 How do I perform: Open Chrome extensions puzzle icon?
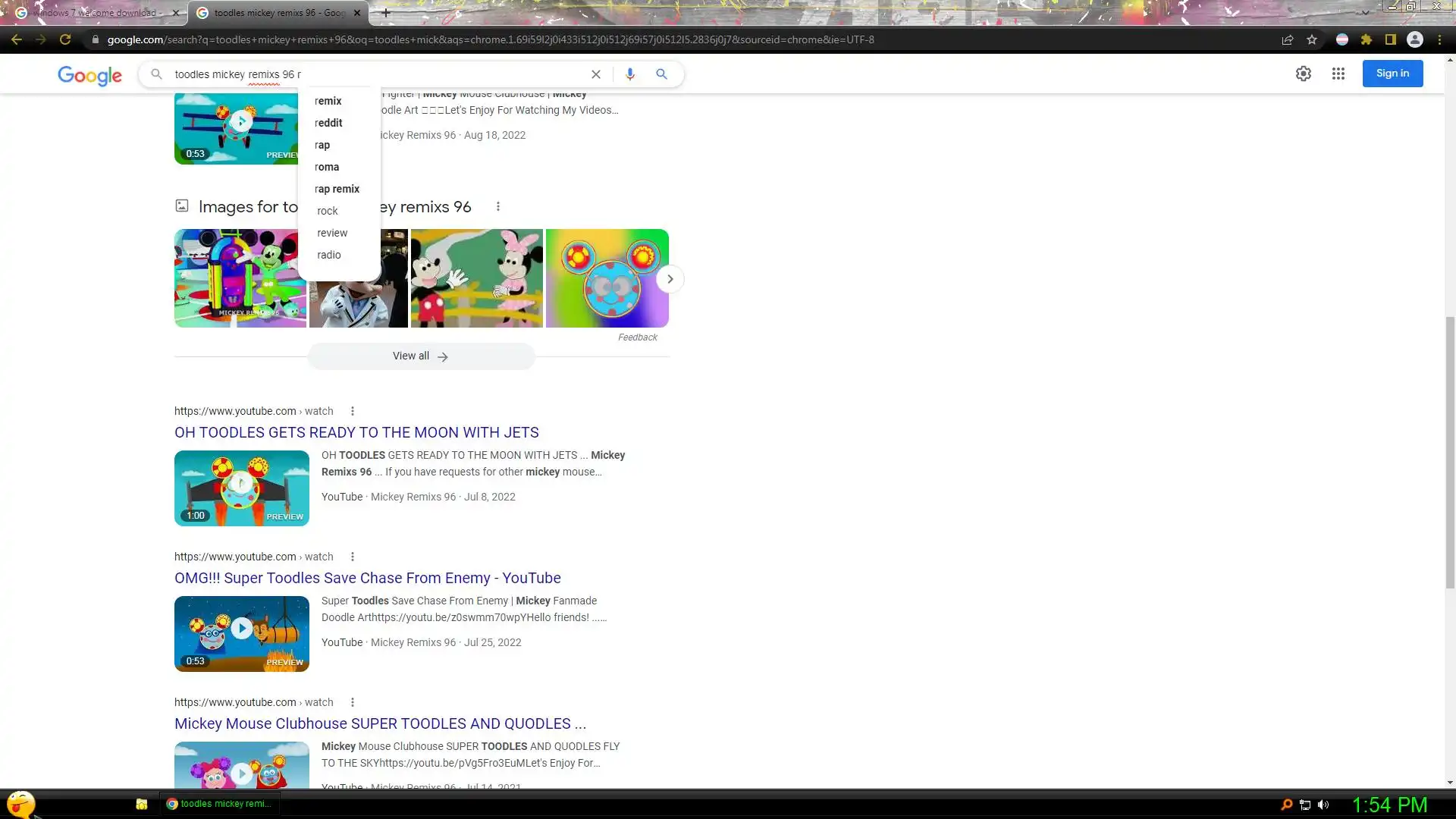click(x=1367, y=39)
